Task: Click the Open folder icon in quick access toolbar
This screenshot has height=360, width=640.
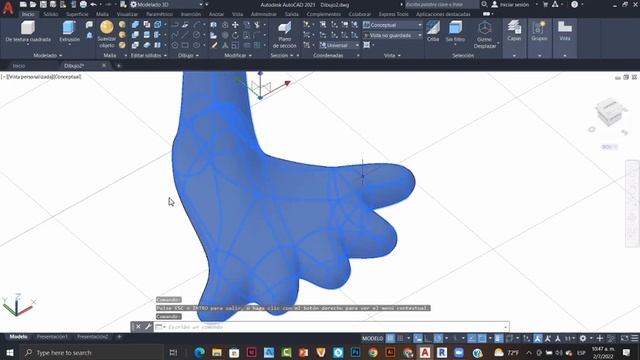Action: [x=33, y=4]
